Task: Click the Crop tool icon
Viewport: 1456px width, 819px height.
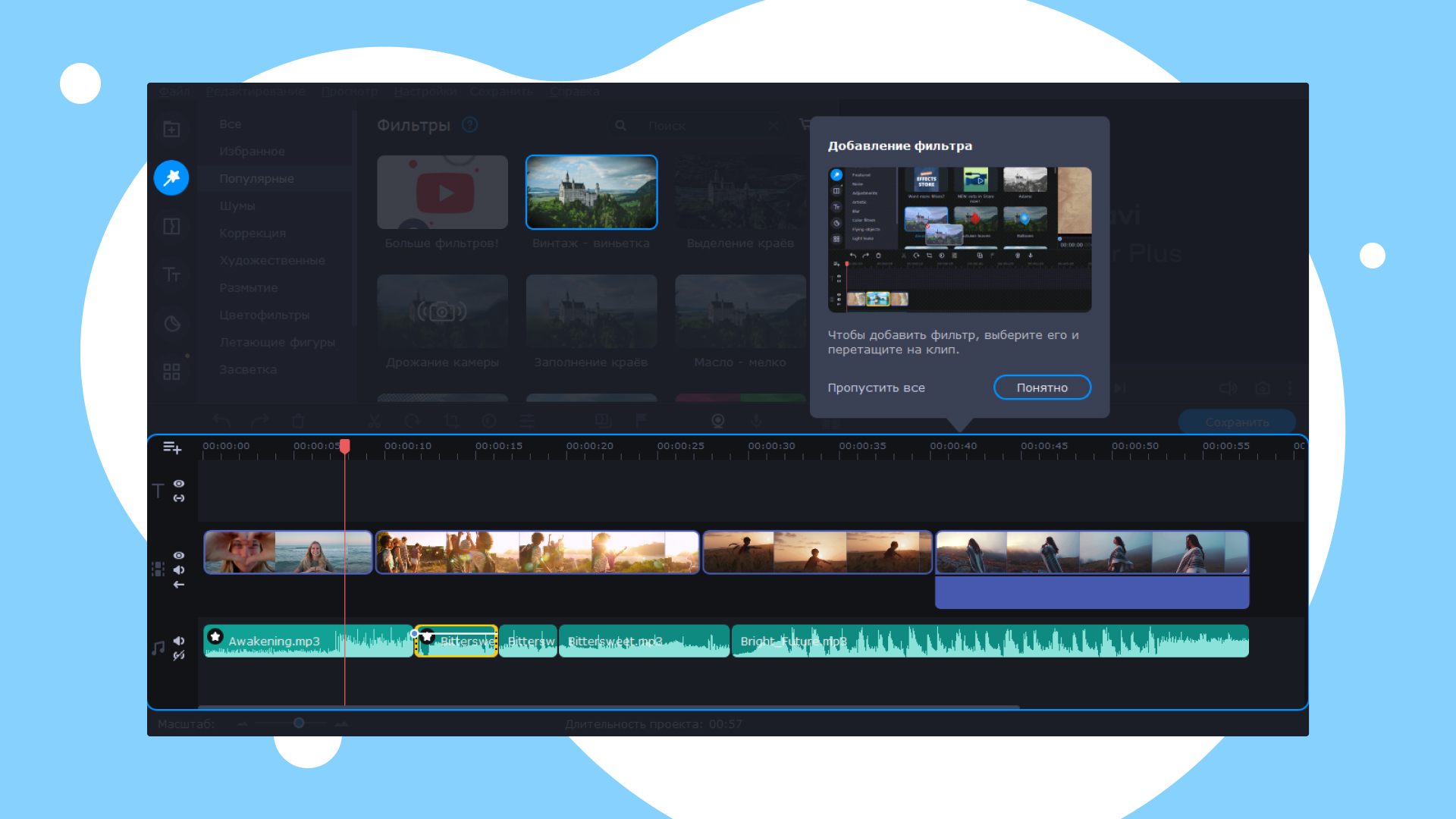Action: pos(451,421)
